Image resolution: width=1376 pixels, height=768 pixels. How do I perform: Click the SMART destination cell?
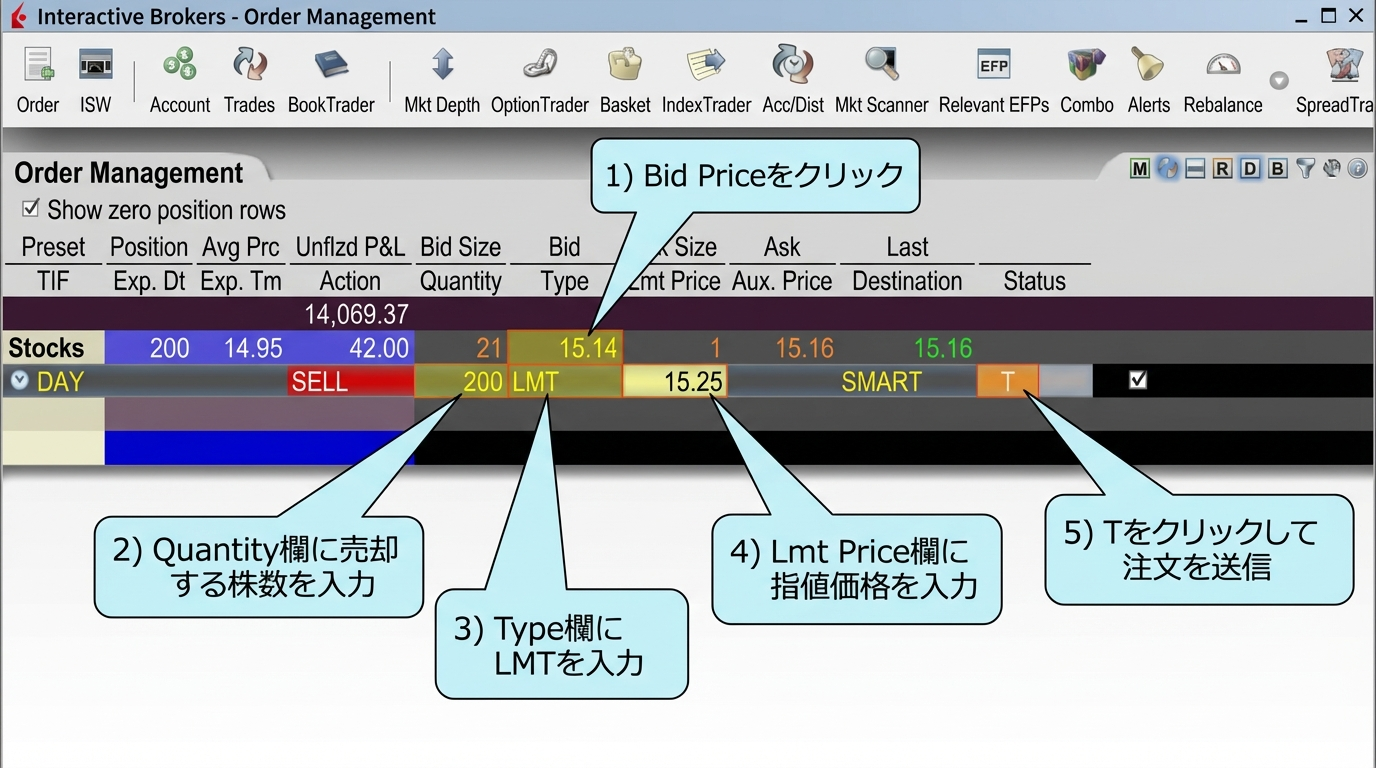tap(881, 381)
